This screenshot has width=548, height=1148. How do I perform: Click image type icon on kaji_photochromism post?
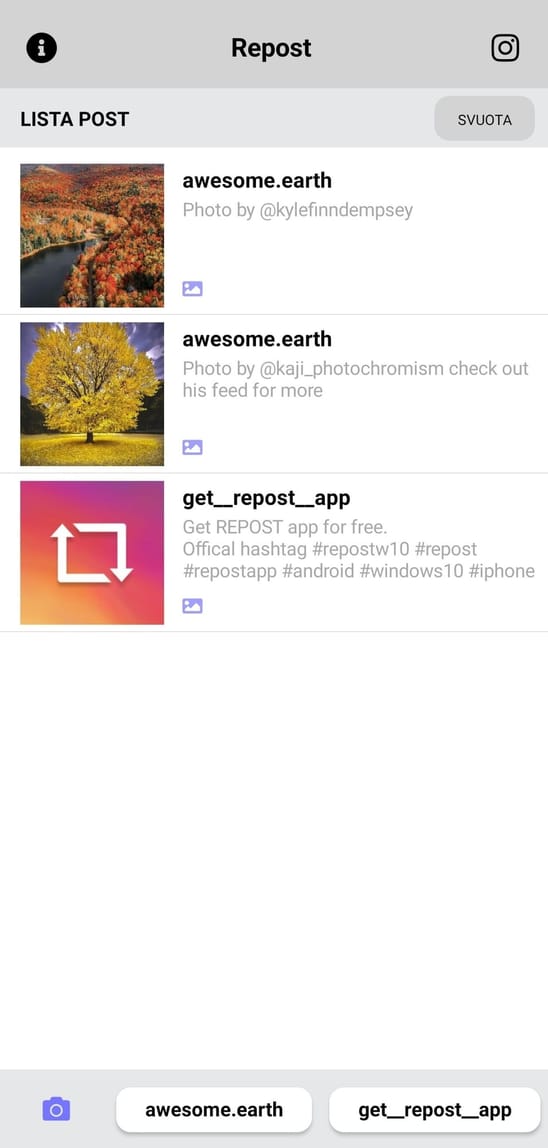click(x=193, y=447)
